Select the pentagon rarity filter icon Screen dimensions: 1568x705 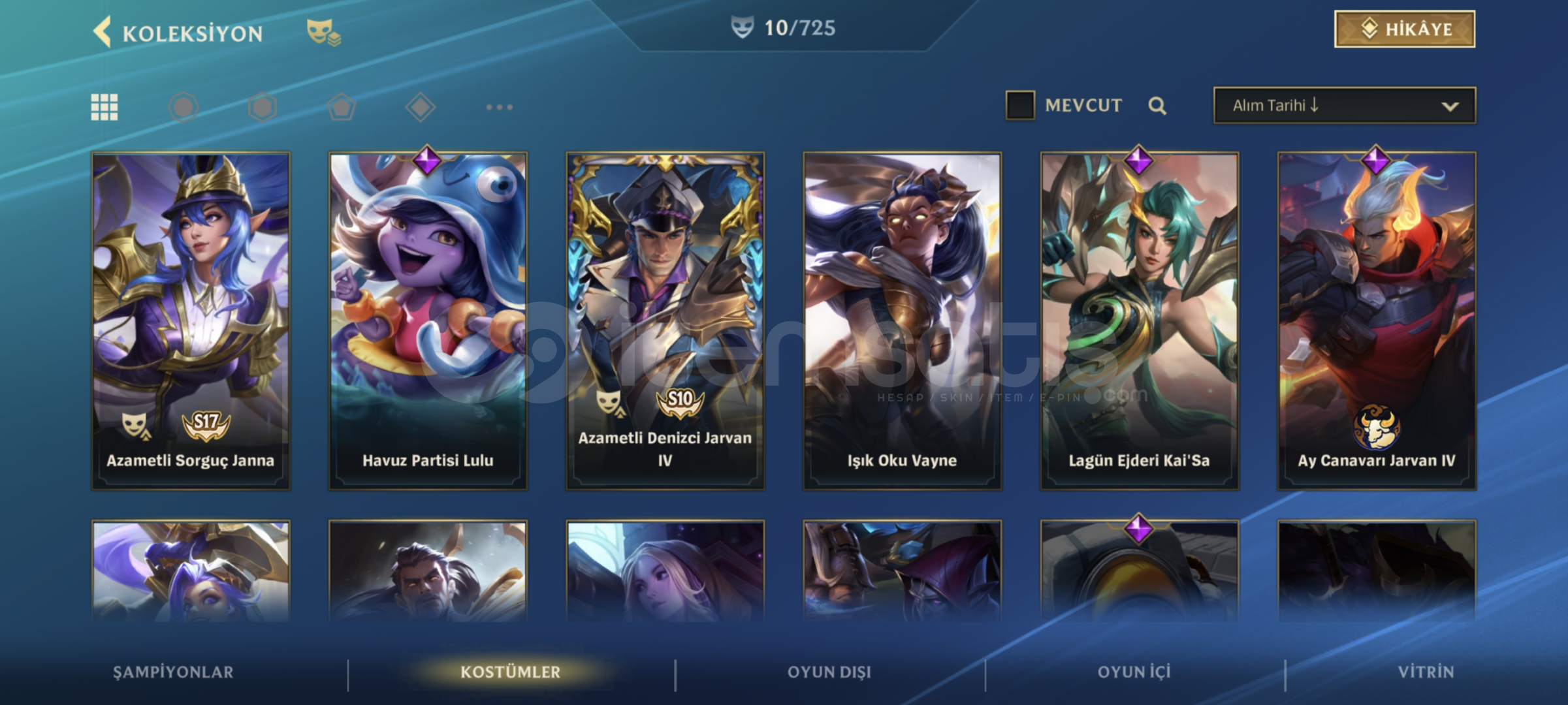(x=342, y=107)
